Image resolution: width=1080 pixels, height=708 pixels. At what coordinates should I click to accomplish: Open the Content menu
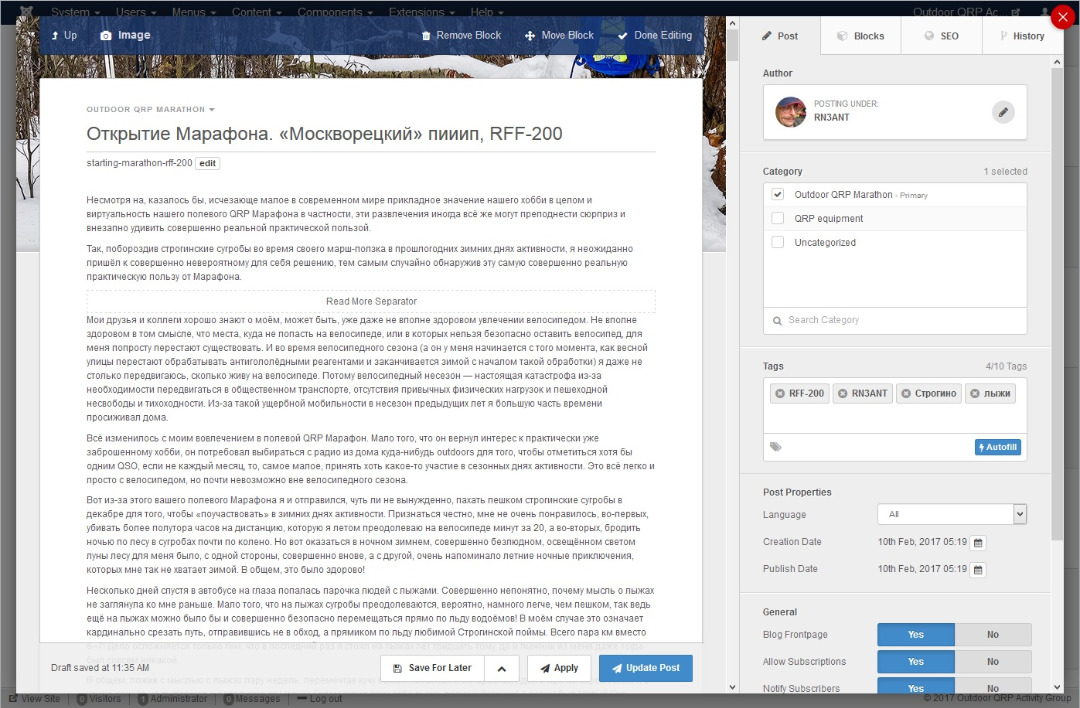256,12
